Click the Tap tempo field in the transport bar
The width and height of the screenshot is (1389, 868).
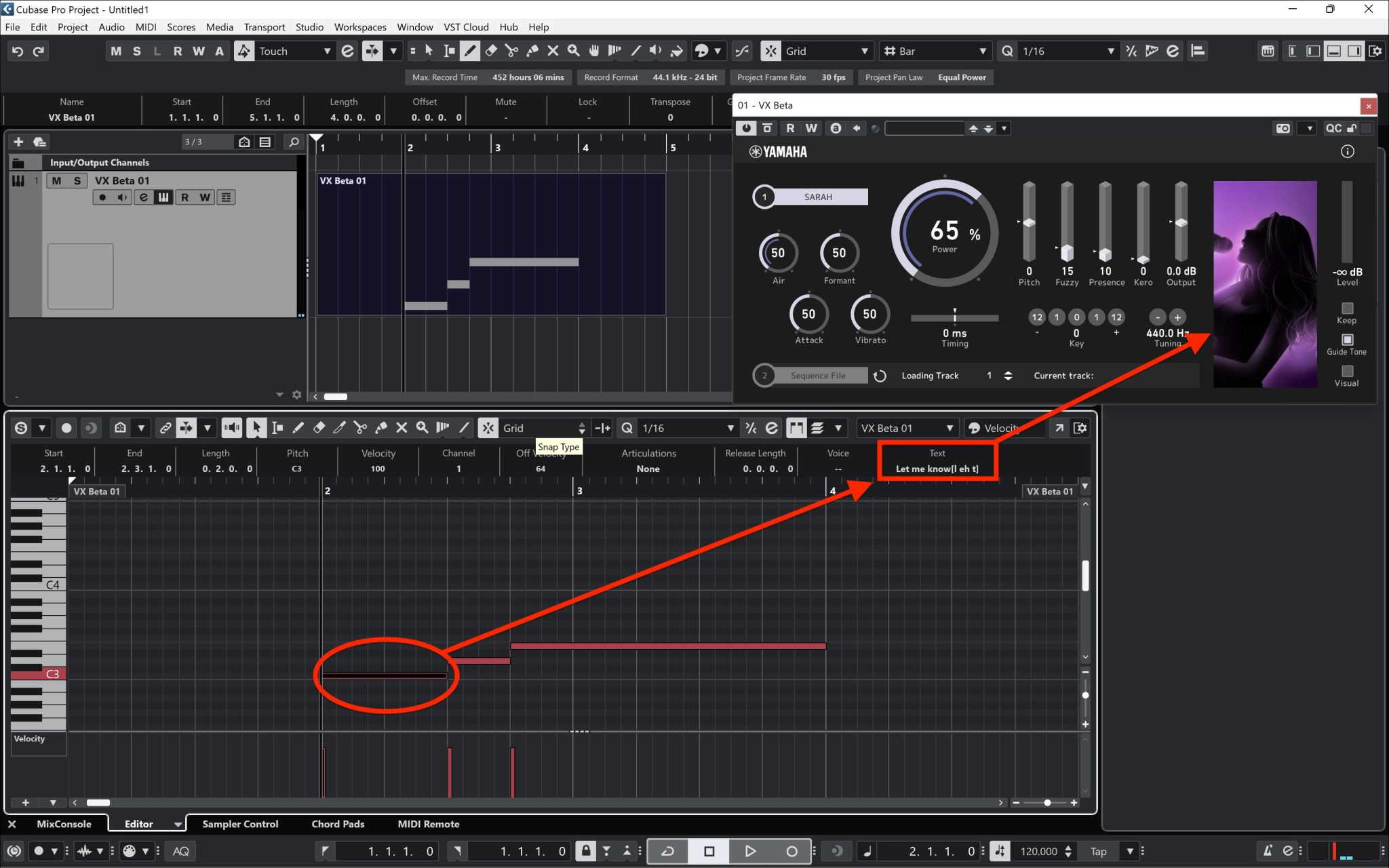(x=1099, y=851)
